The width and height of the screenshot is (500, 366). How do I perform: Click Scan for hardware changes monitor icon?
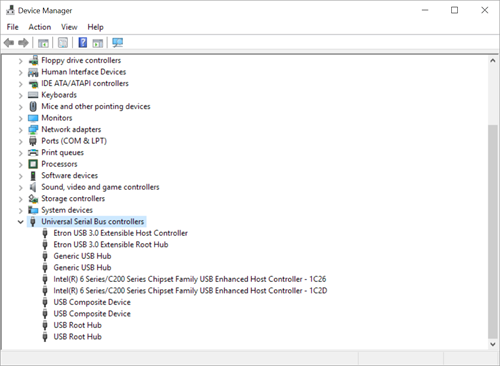tap(117, 43)
